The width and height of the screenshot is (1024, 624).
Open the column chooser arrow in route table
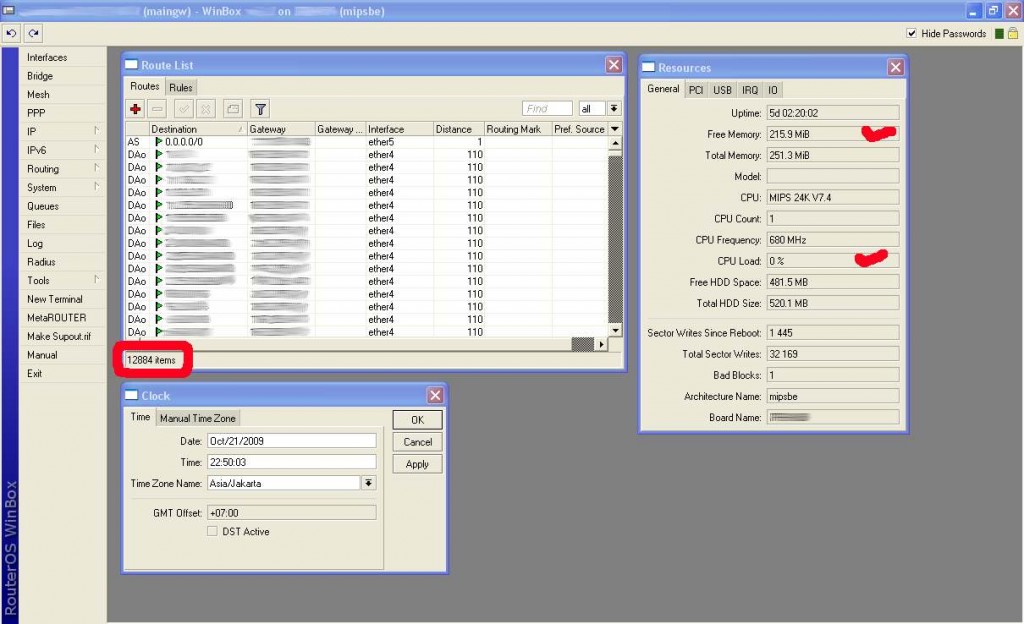point(615,129)
